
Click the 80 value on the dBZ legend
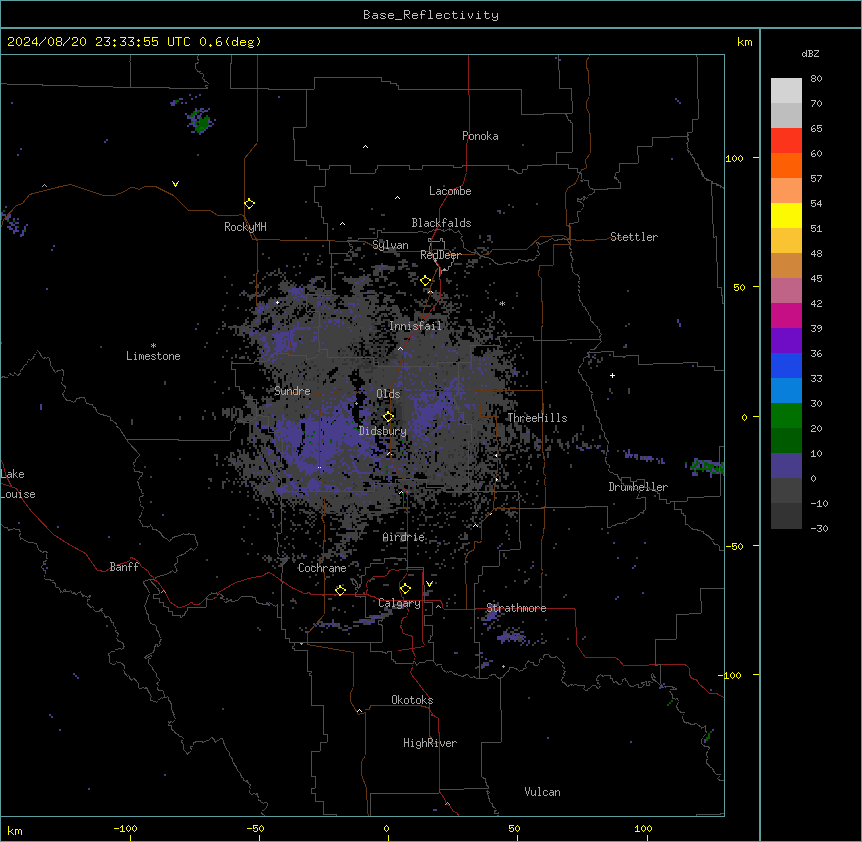(x=816, y=79)
